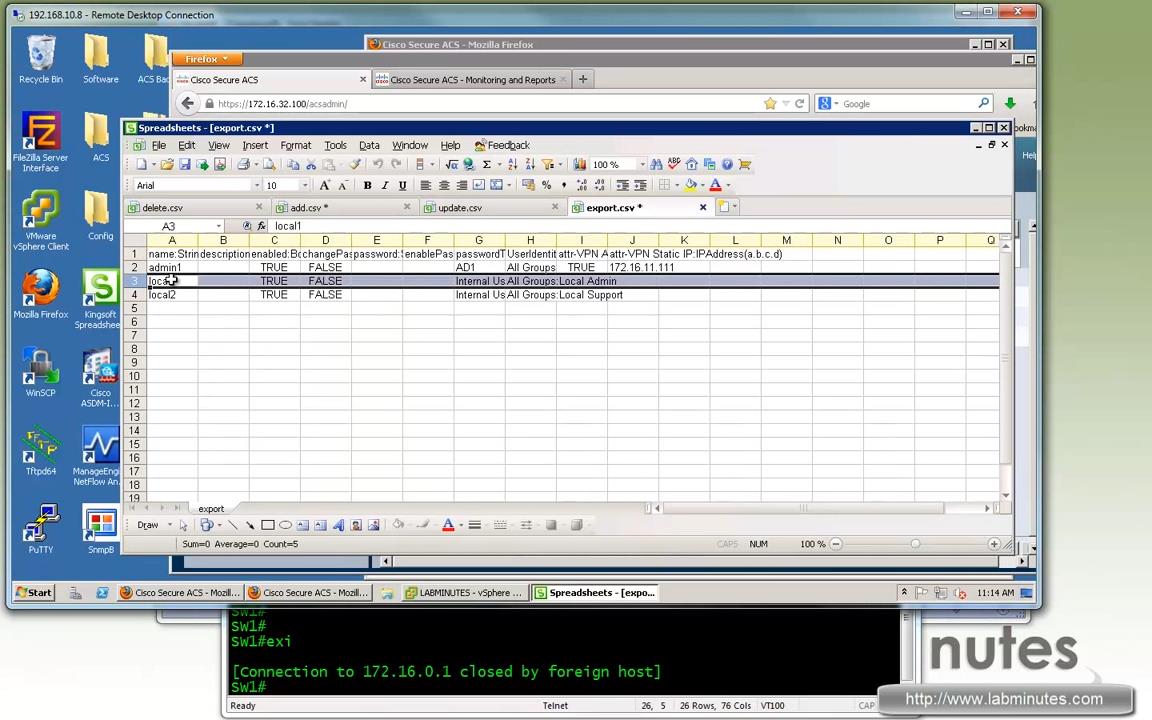This screenshot has width=1152, height=720.
Task: Insert a chart using the chart icon
Action: pyautogui.click(x=580, y=165)
